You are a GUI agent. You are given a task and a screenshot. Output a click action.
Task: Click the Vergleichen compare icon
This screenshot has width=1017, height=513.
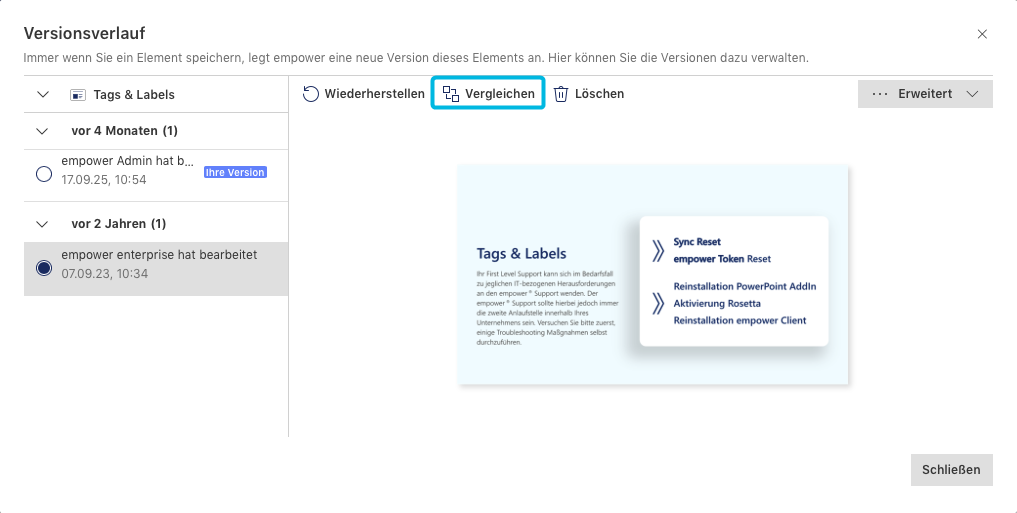451,94
